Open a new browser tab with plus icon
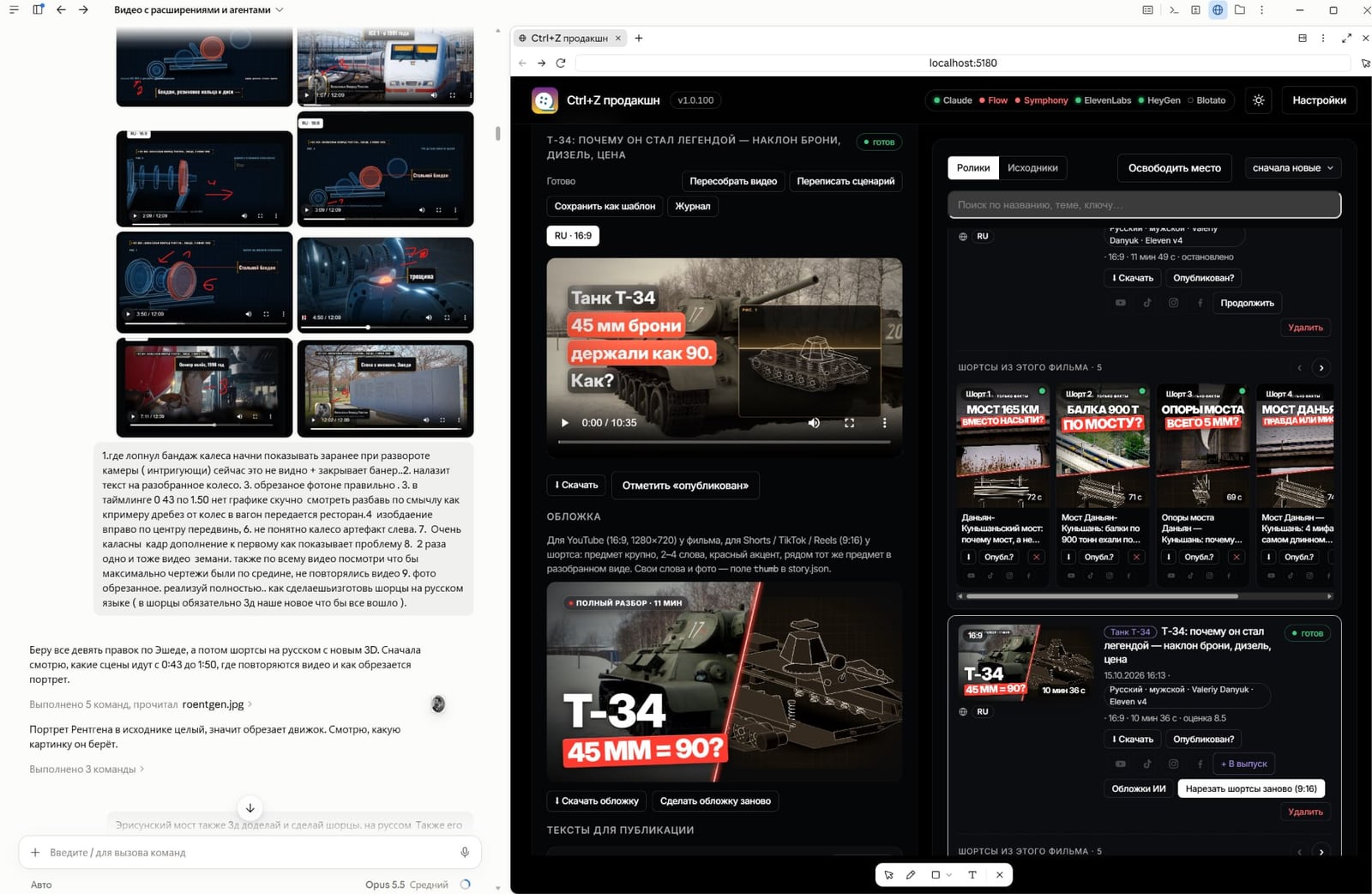Screen dimensions: 1372x894 pos(639,38)
